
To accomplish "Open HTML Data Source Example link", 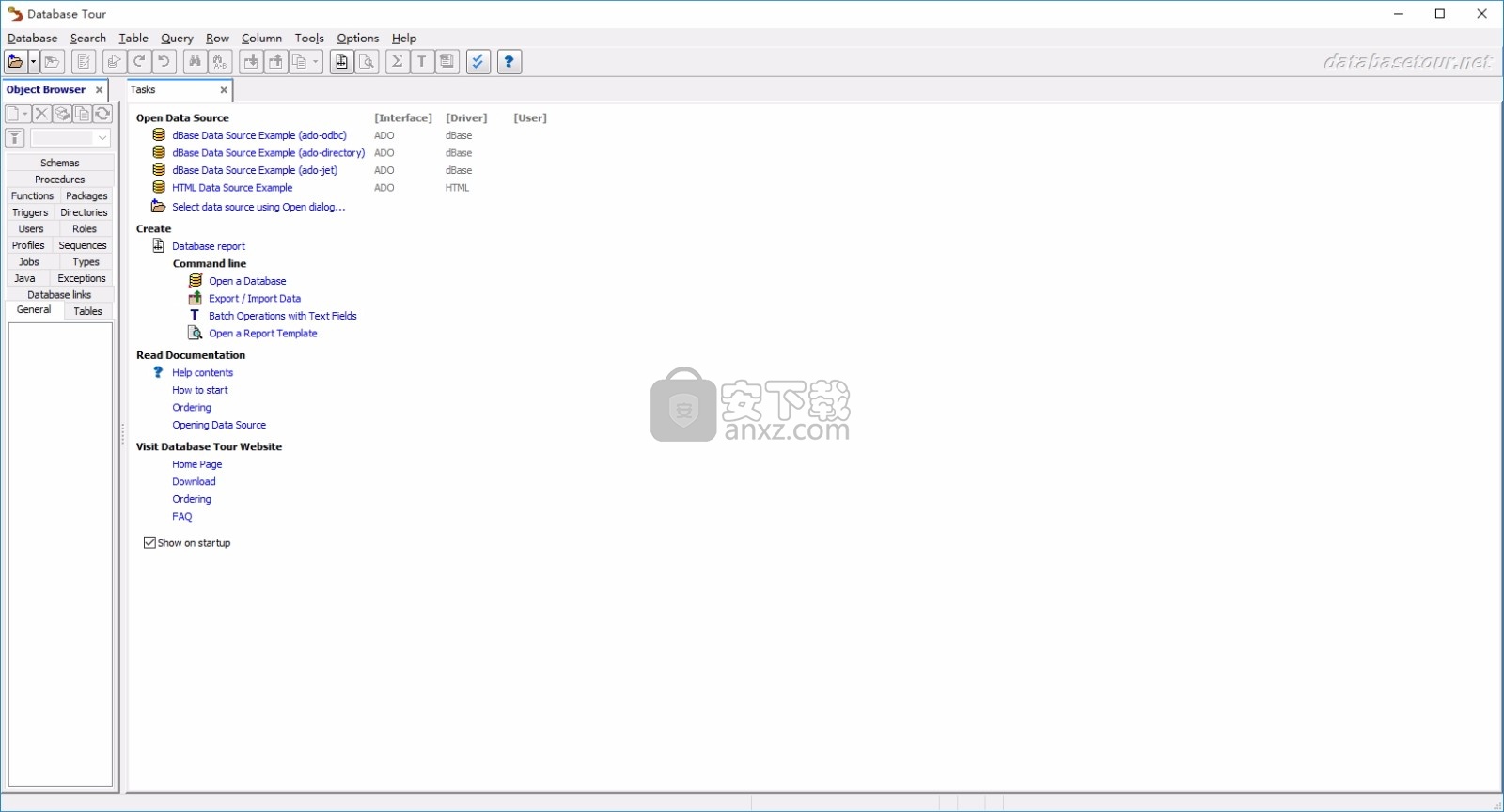I will click(x=232, y=188).
